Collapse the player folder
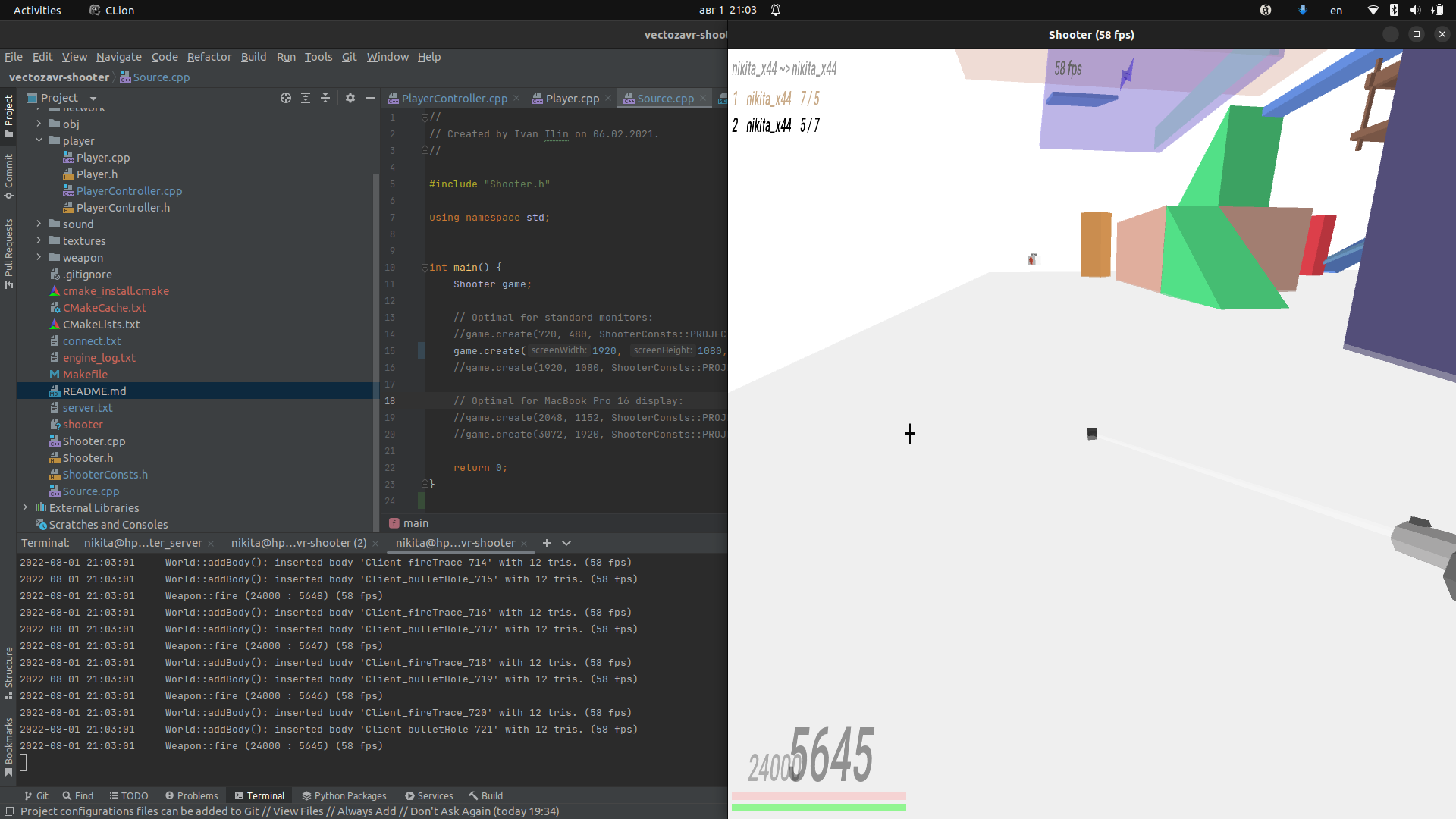The width and height of the screenshot is (1456, 819). [x=39, y=140]
